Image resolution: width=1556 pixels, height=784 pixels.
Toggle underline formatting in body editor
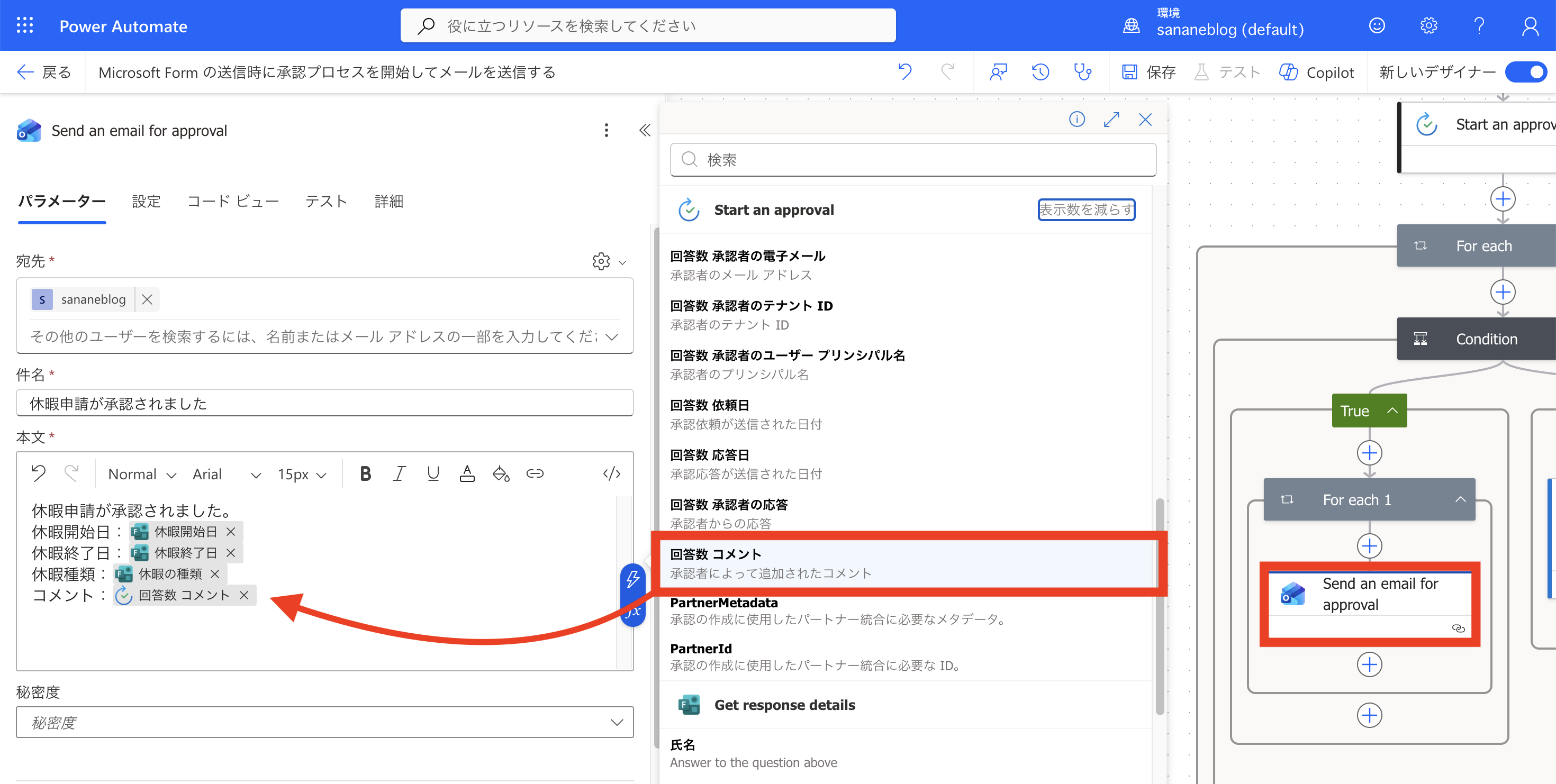click(x=432, y=474)
